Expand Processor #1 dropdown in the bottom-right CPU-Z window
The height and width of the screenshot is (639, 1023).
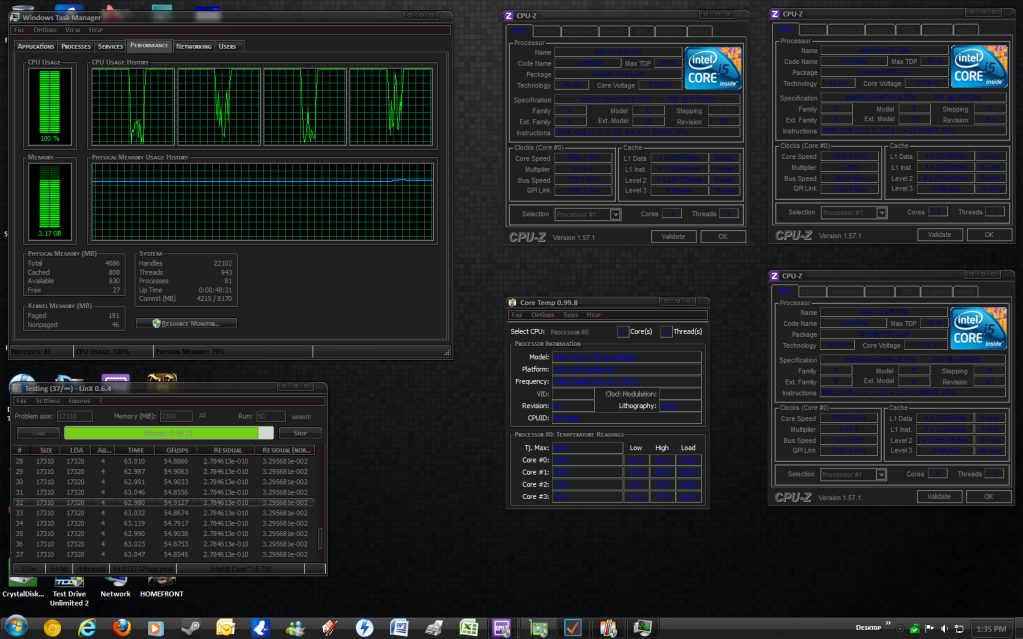pos(853,475)
